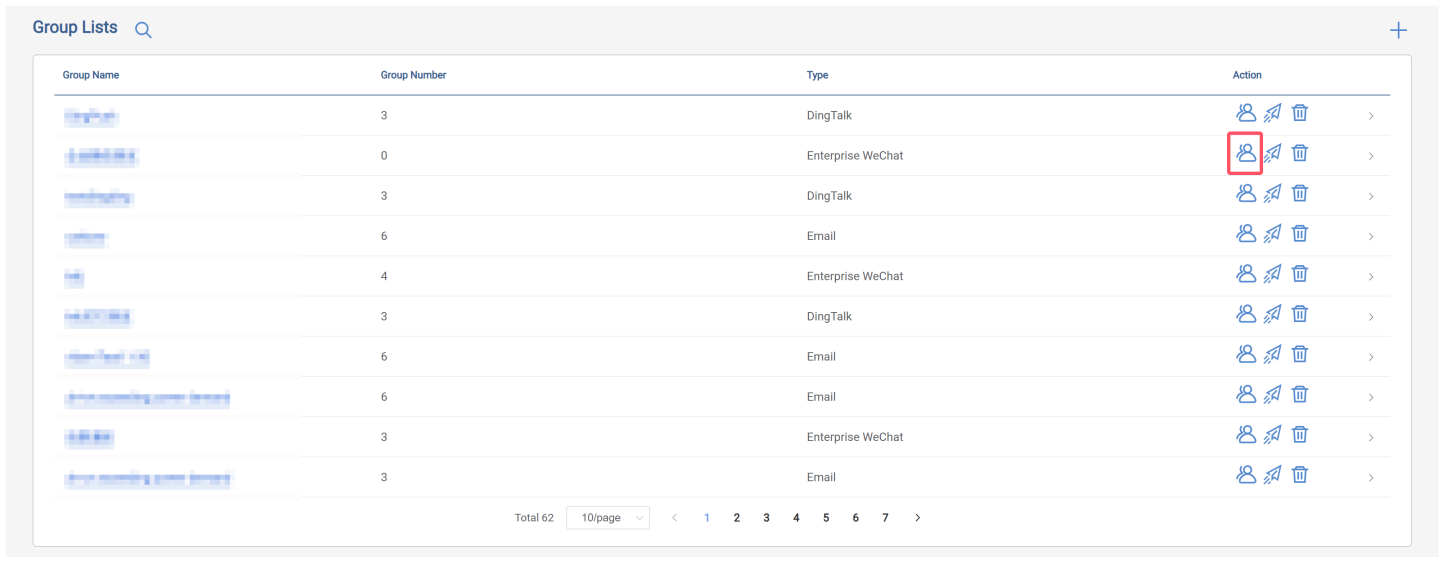Expand the last row using its chevron
This screenshot has width=1443, height=562.
click(1370, 478)
